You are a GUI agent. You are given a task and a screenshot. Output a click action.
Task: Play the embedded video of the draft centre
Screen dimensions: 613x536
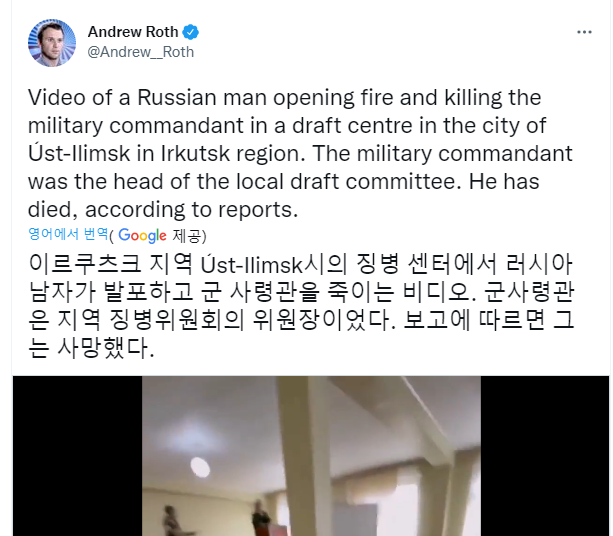tap(311, 456)
